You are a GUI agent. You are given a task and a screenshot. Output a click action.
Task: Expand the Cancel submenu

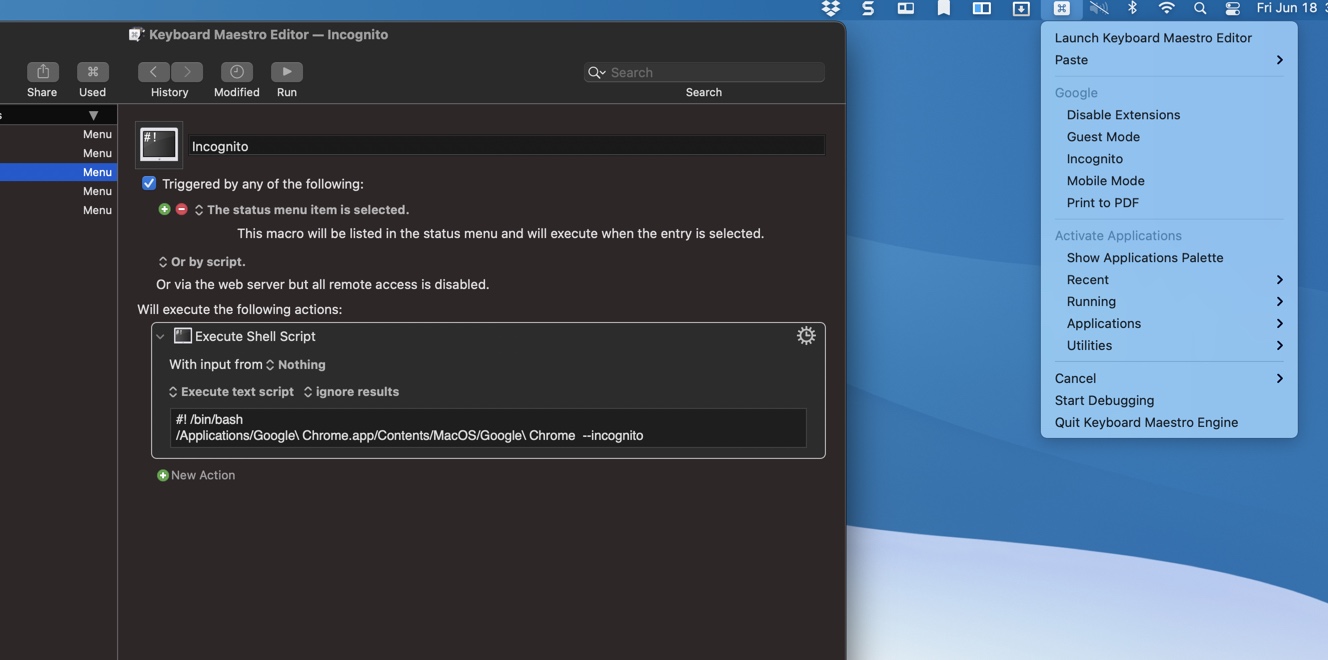(x=1168, y=379)
